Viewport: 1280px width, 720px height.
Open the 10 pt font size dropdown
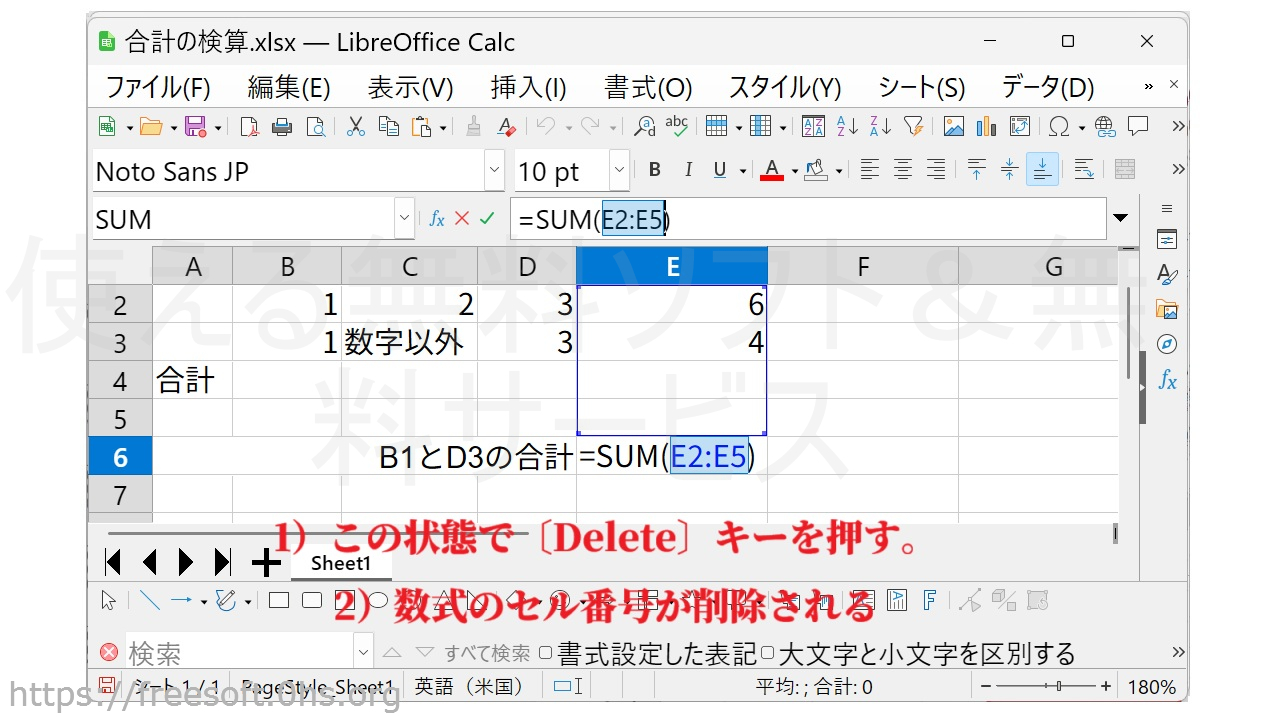coord(619,171)
